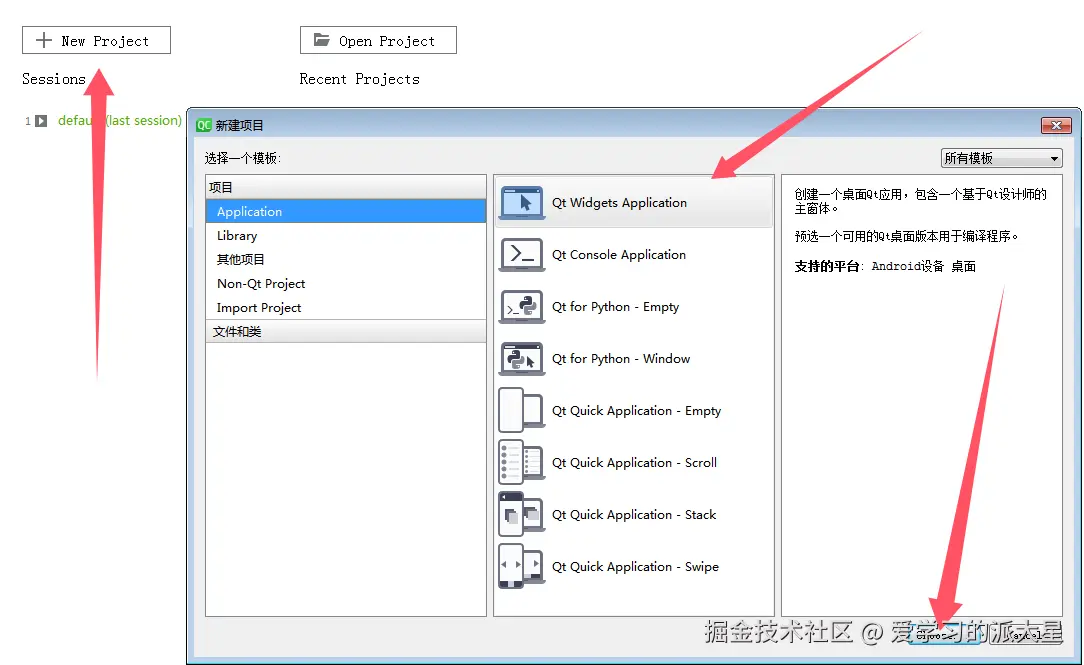Screen dimensions: 1084x665
Task: Click the Open Project button
Action: click(378, 40)
